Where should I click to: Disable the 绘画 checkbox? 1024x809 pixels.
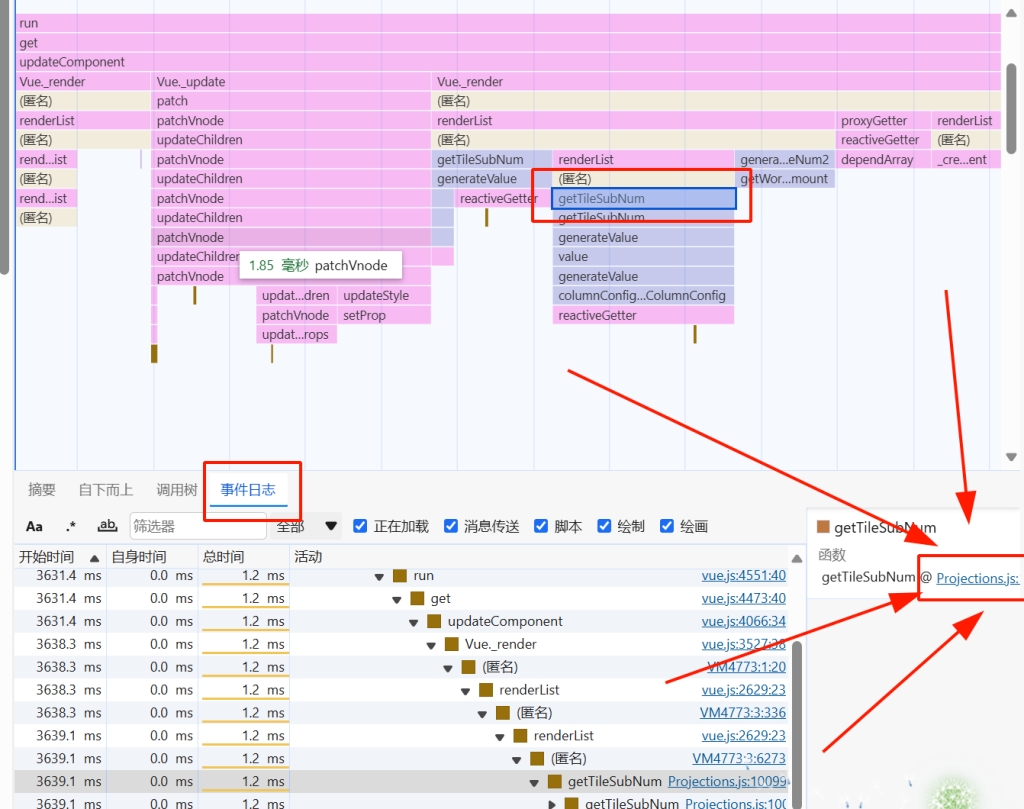(x=667, y=526)
